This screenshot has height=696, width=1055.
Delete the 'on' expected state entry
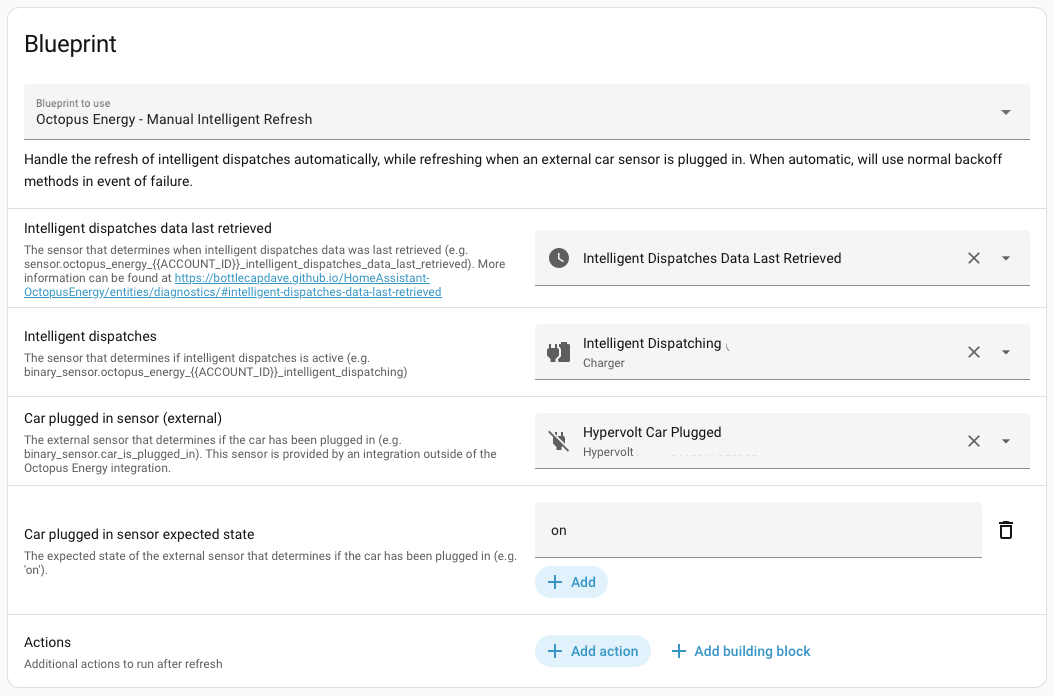1006,530
